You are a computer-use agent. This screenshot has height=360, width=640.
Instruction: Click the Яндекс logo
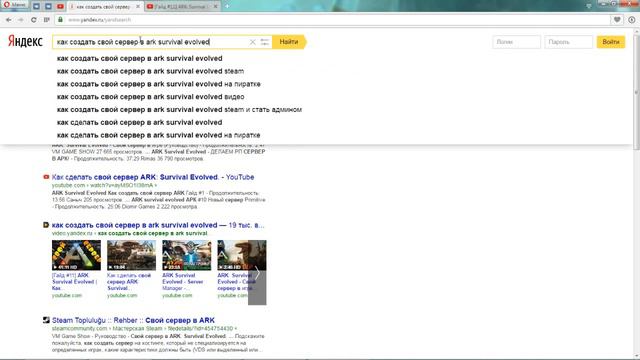click(25, 41)
